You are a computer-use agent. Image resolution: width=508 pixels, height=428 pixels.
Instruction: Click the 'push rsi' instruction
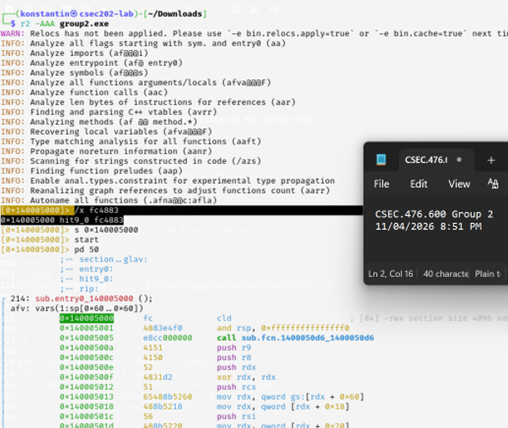coord(236,416)
